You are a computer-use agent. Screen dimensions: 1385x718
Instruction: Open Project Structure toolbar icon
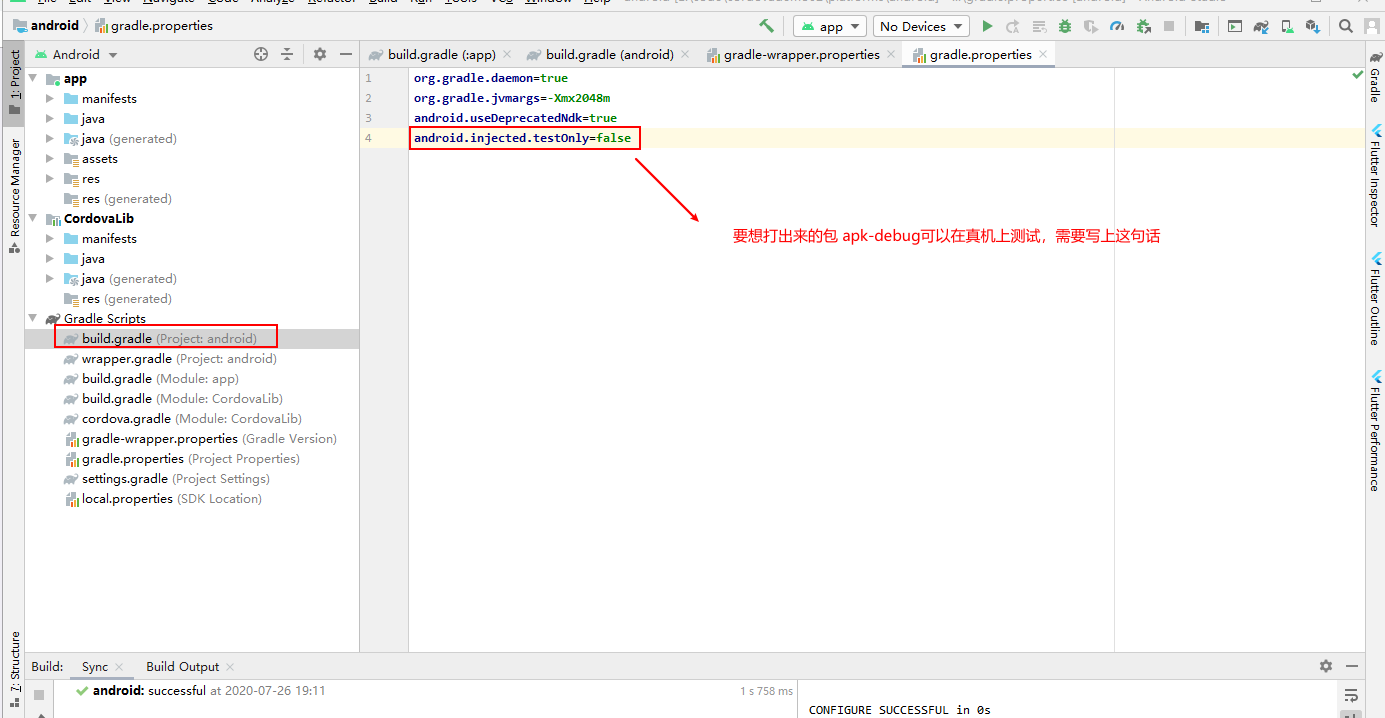pyautogui.click(x=1202, y=26)
